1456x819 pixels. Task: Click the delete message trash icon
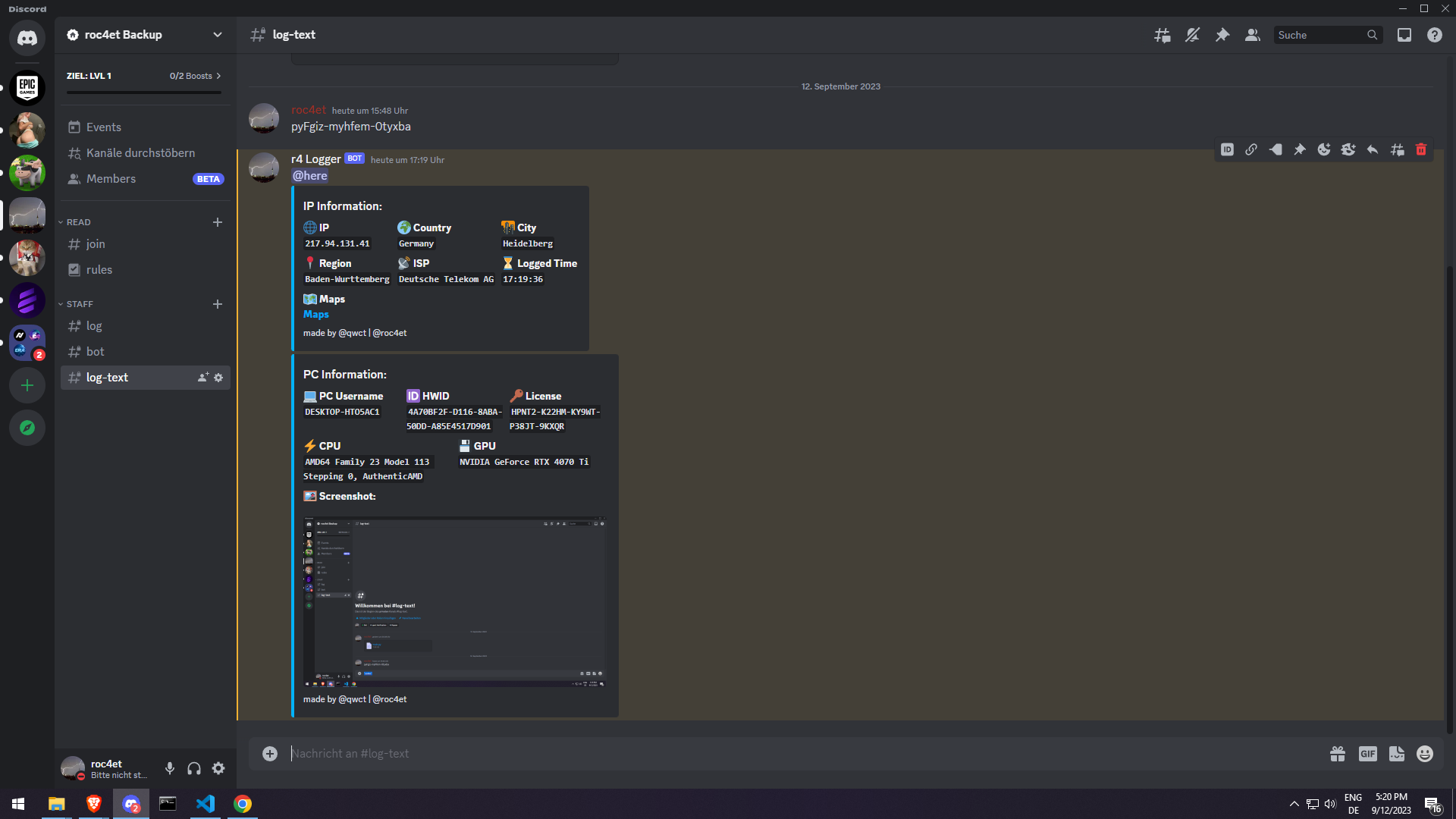[1421, 149]
